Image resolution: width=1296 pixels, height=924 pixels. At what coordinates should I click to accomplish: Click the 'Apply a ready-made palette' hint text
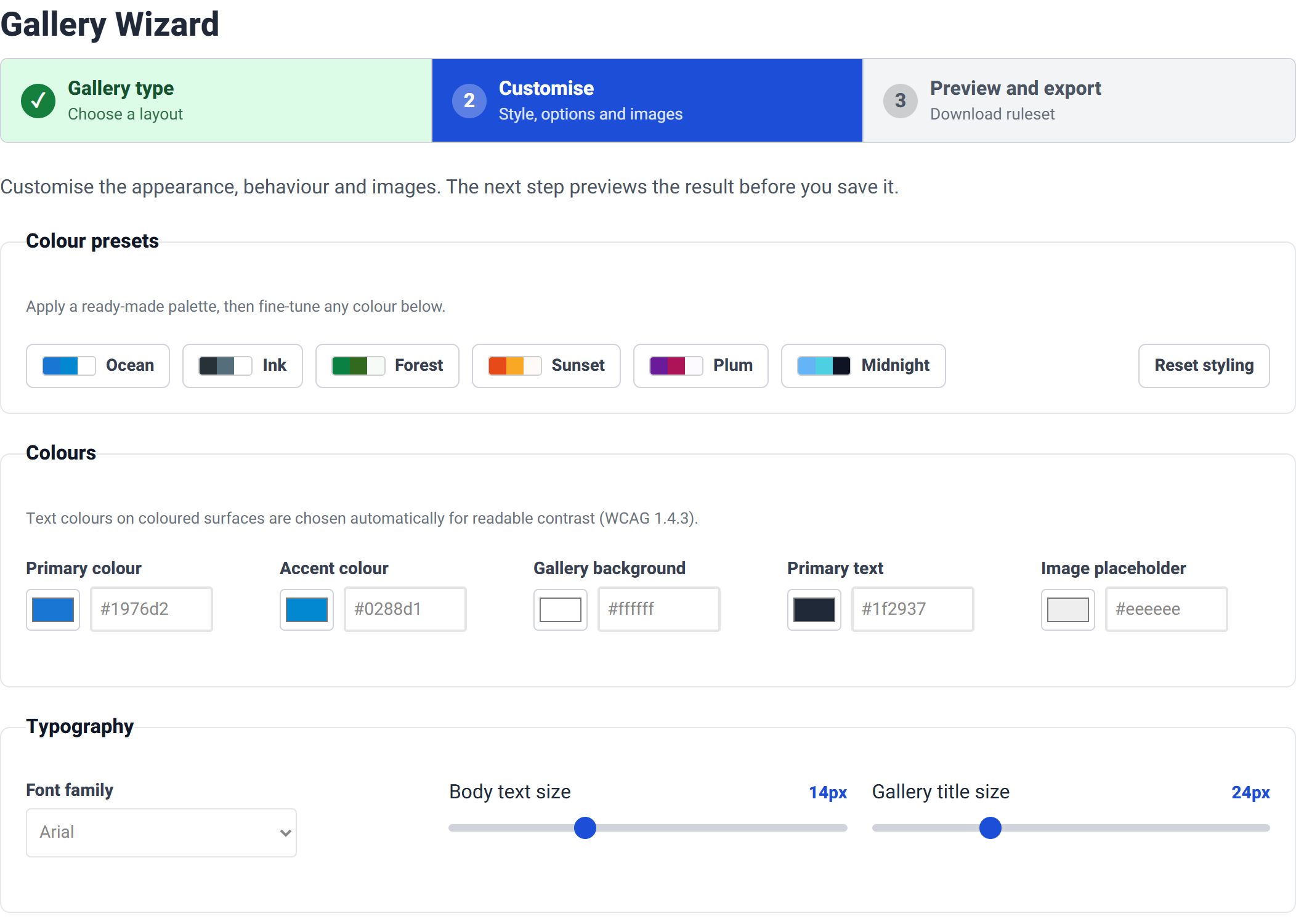(x=235, y=306)
